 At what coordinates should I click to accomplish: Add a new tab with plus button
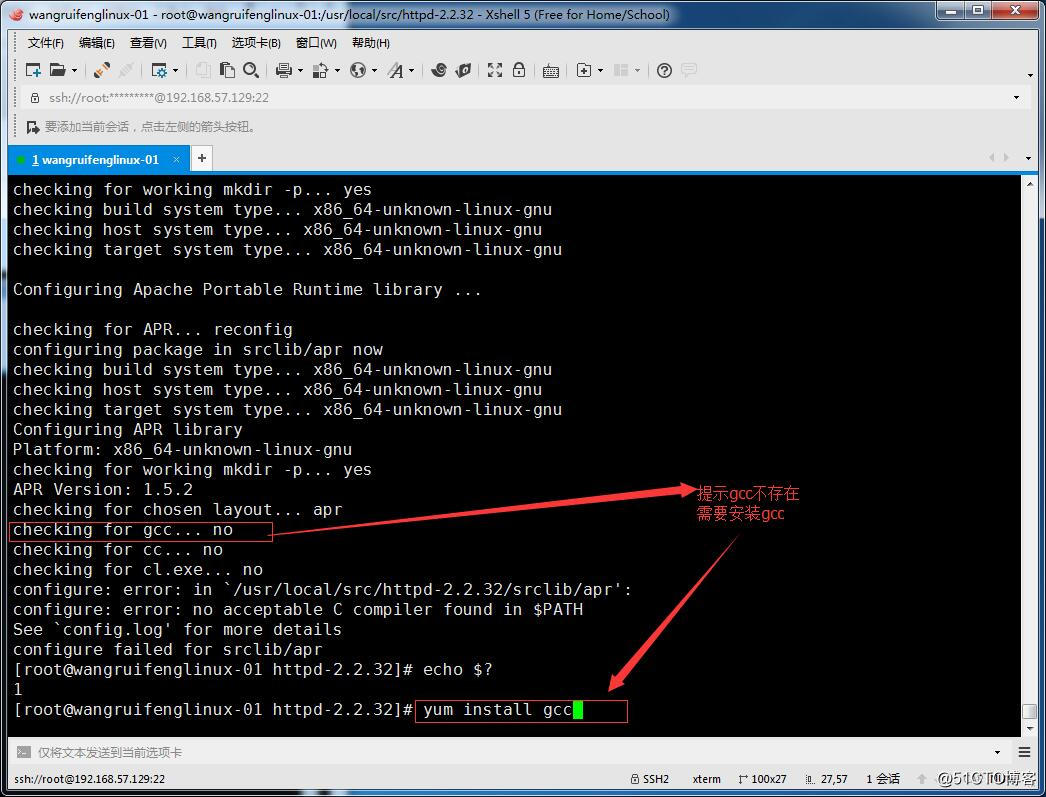(201, 159)
